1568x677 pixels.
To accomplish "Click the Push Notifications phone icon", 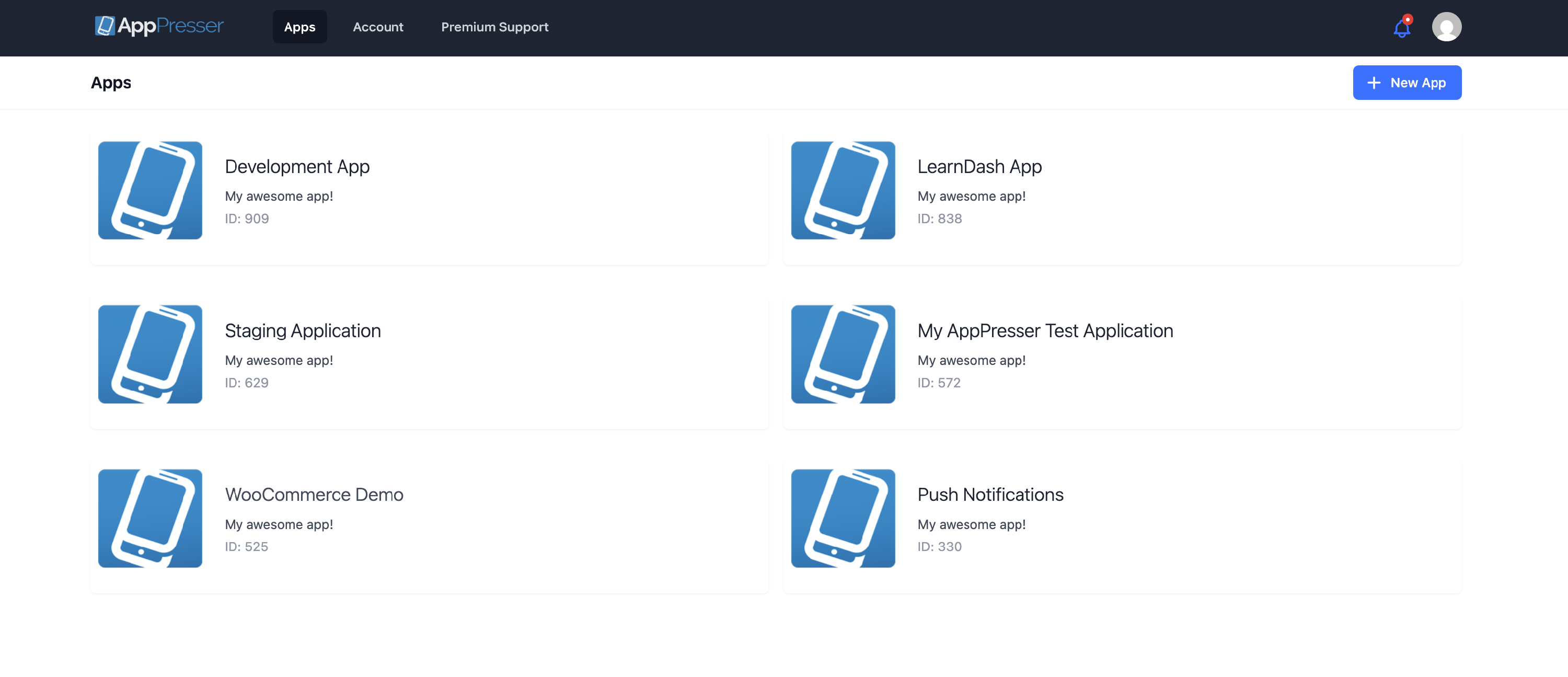I will (843, 518).
